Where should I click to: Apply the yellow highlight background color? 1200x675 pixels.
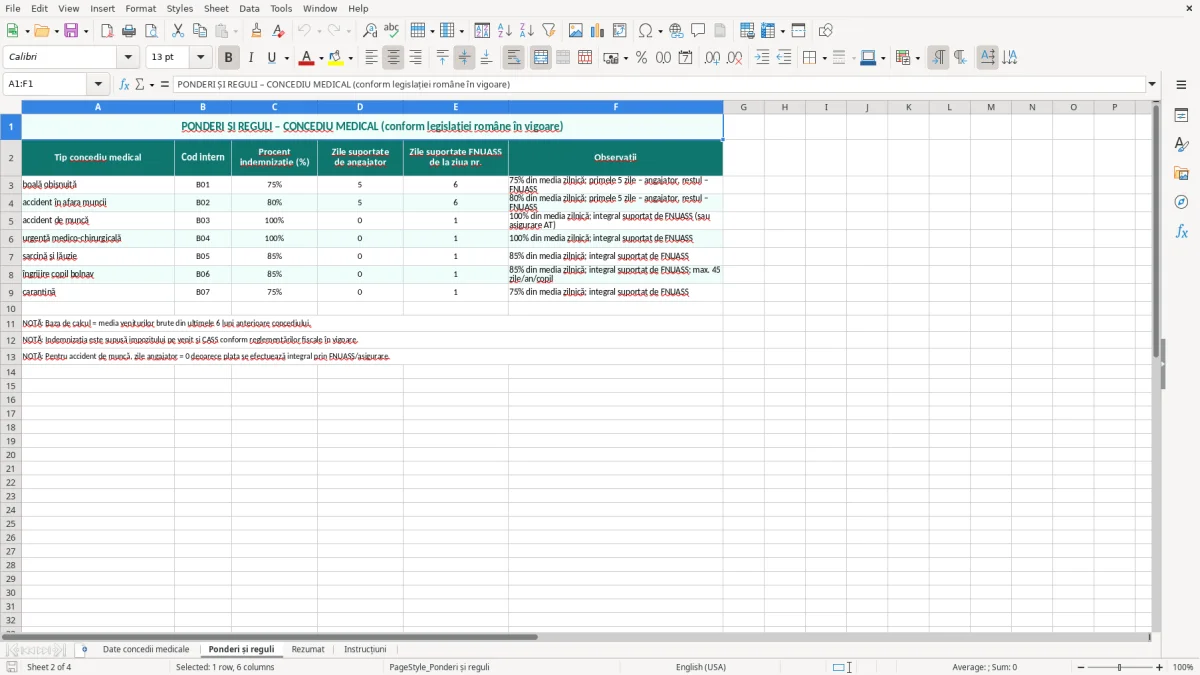pyautogui.click(x=336, y=57)
